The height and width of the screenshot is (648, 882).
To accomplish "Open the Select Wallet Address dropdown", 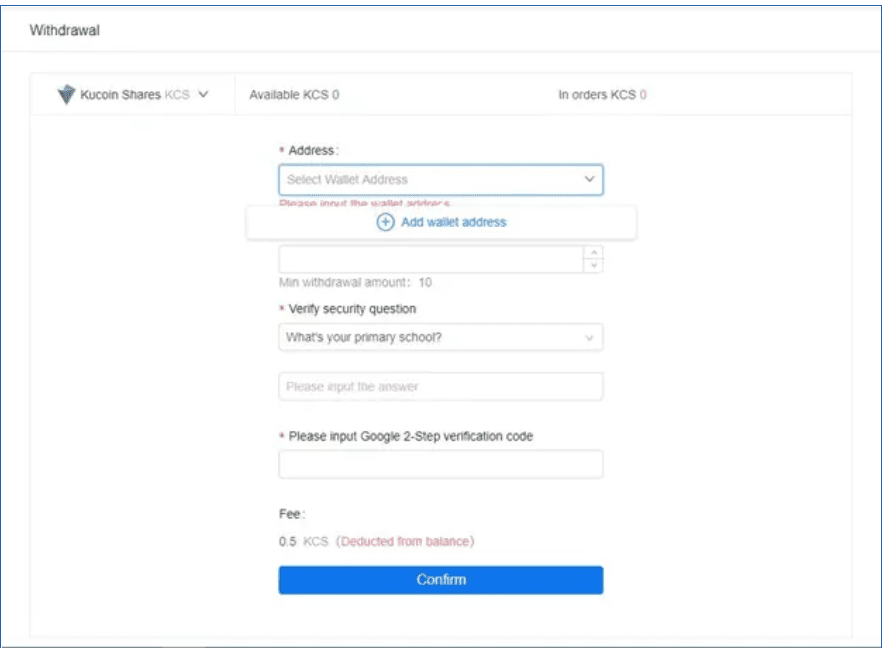I will (x=430, y=180).
